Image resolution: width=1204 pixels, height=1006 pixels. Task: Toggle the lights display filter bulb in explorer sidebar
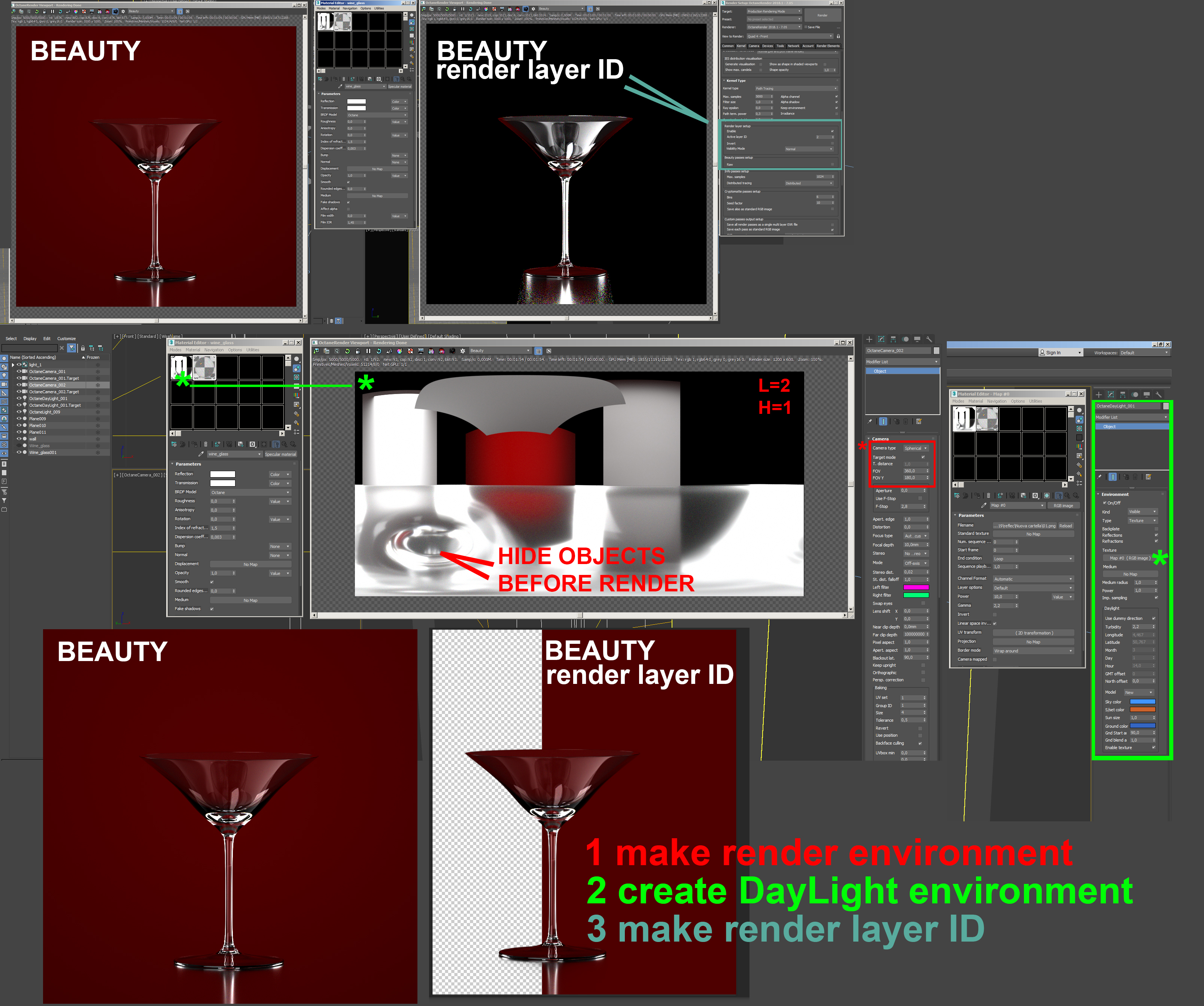pyautogui.click(x=4, y=375)
